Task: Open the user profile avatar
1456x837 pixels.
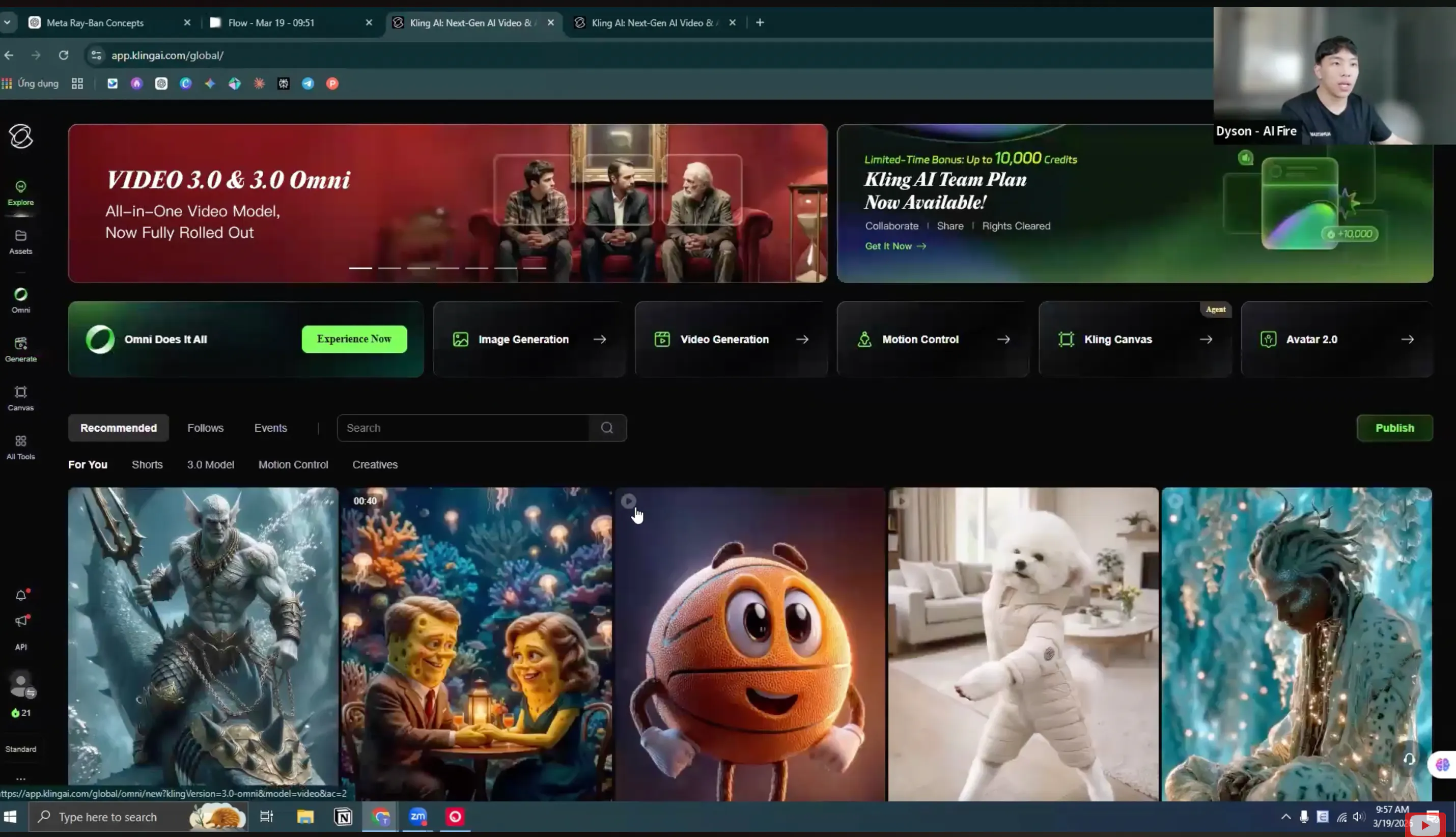Action: 22,684
